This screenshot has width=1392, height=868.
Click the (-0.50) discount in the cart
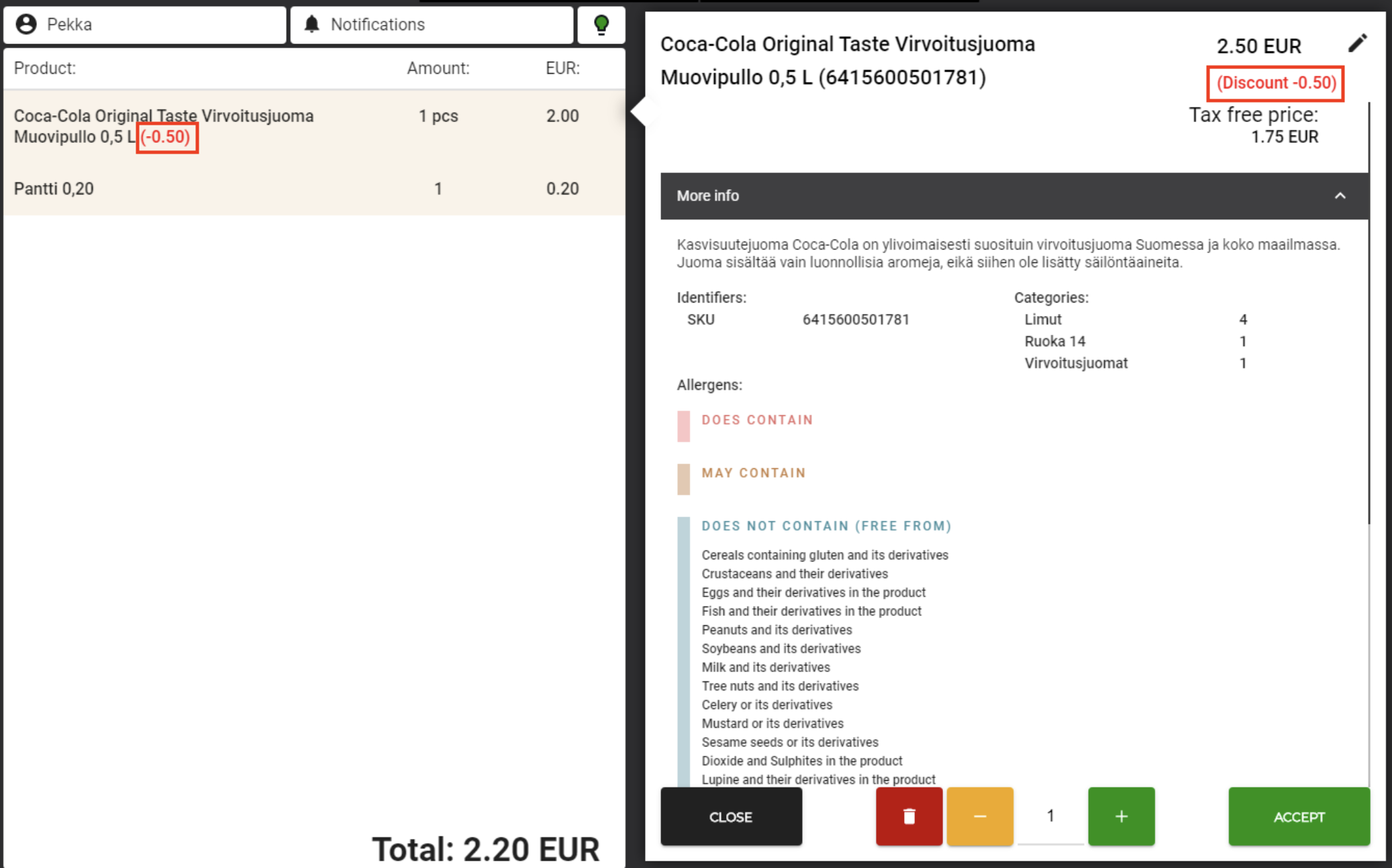[167, 138]
